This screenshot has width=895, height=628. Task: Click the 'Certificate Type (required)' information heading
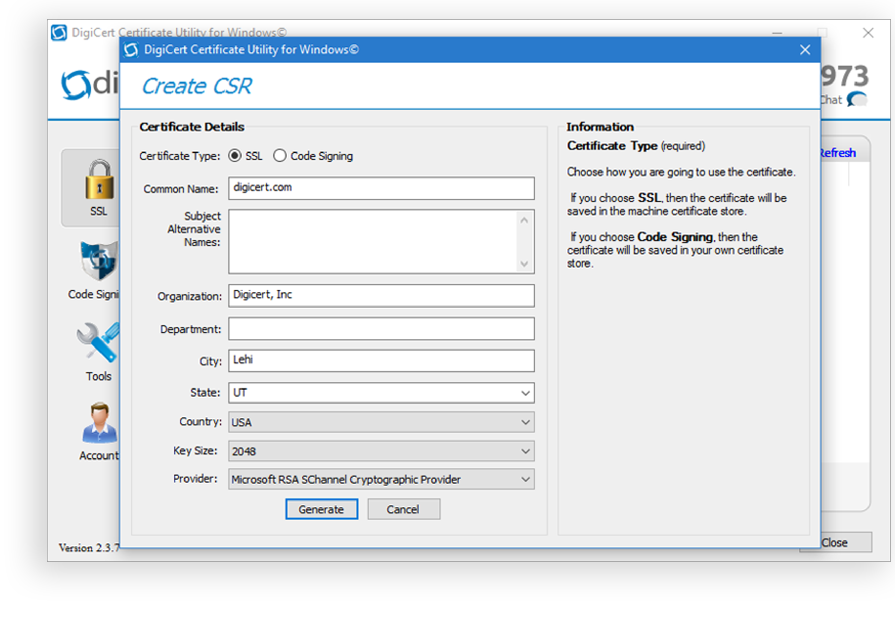point(636,146)
